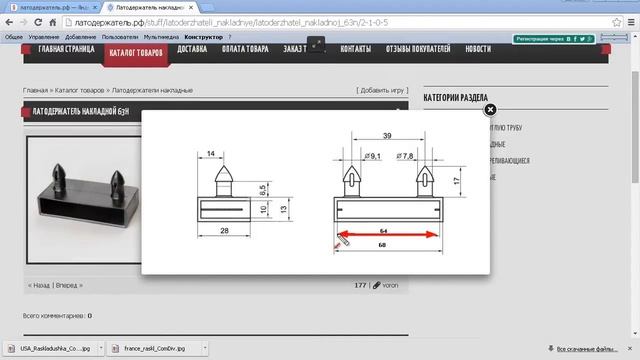Click the pencil edit icon beside voron
The width and height of the screenshot is (640, 360).
tap(376, 285)
